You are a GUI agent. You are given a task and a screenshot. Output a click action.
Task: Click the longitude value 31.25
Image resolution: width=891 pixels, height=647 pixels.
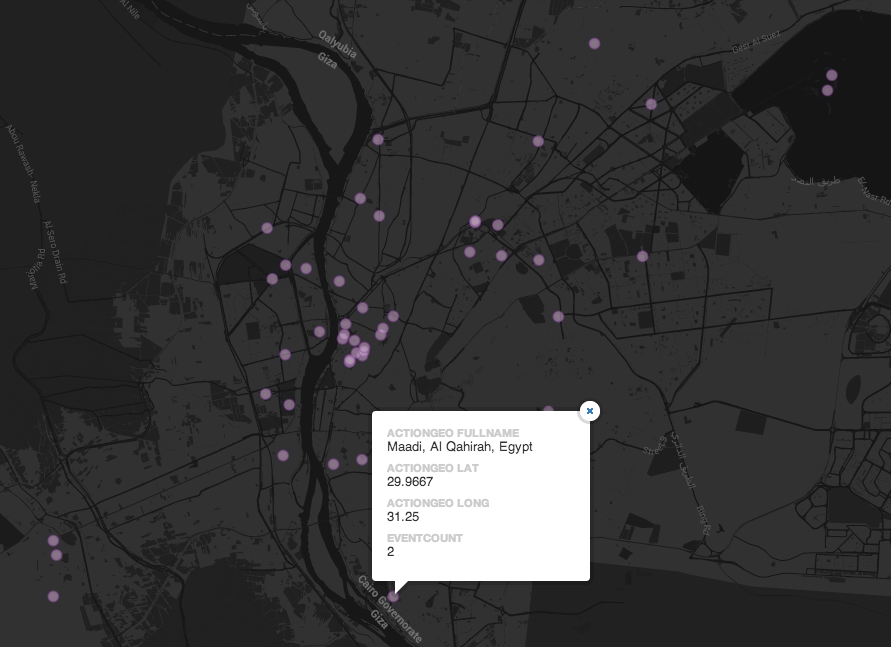pos(402,517)
